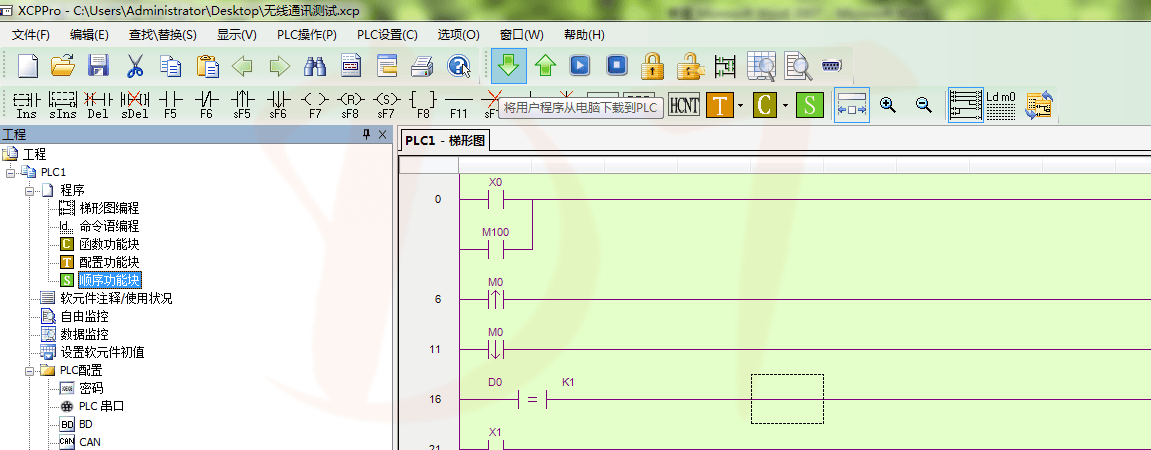Upload the program from PLC with green up arrow
This screenshot has width=1151, height=450.
click(x=545, y=66)
